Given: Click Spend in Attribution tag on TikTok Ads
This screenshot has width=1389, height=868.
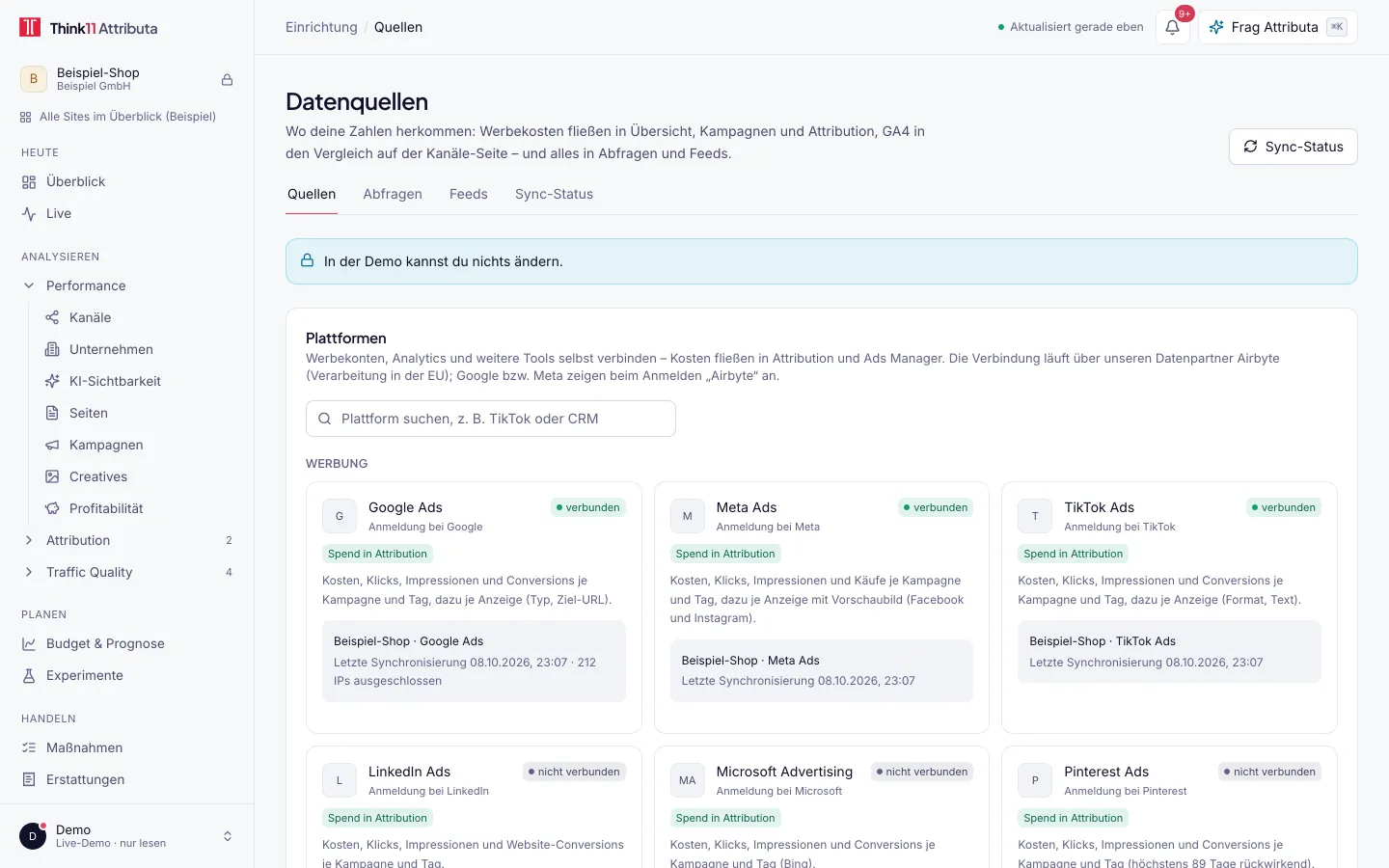Looking at the screenshot, I should pyautogui.click(x=1073, y=554).
